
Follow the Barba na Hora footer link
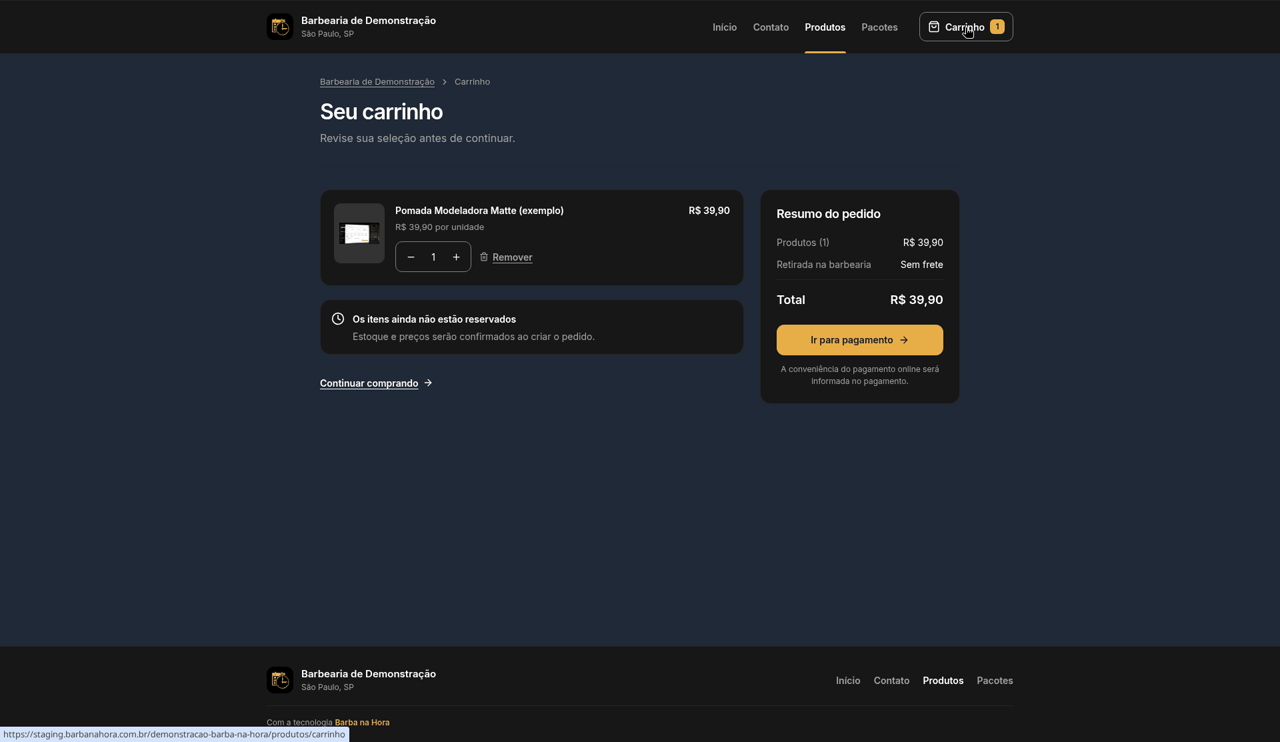pyautogui.click(x=362, y=722)
